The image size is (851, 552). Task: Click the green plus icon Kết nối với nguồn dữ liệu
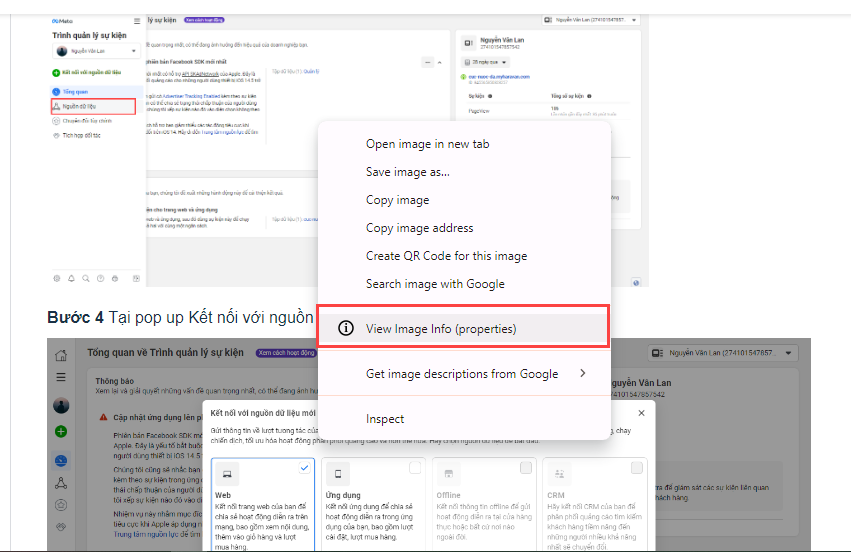56,73
